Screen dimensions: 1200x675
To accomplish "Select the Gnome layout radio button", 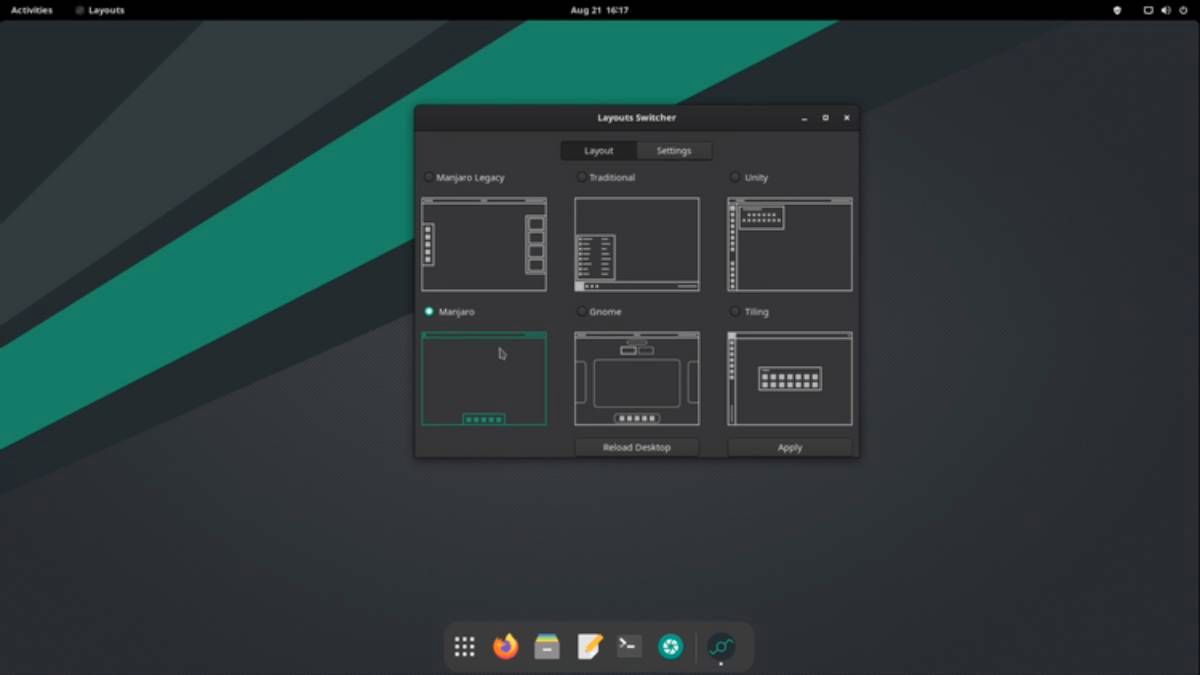I will [x=582, y=312].
